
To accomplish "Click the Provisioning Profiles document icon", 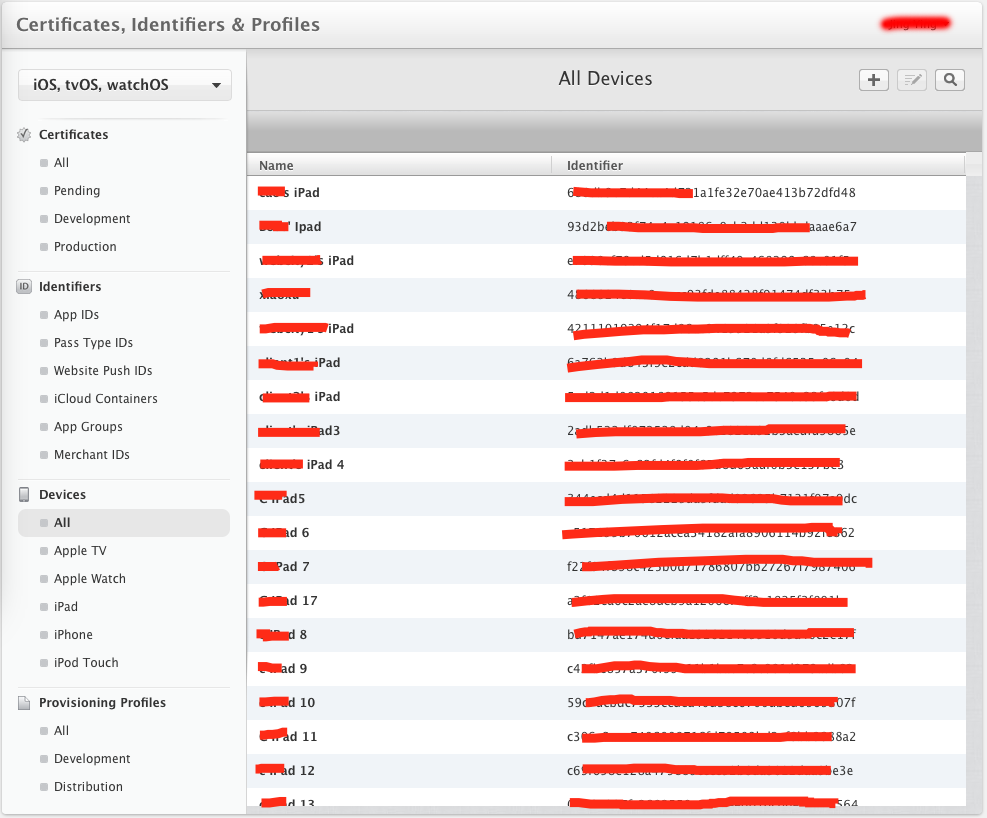I will click(25, 703).
